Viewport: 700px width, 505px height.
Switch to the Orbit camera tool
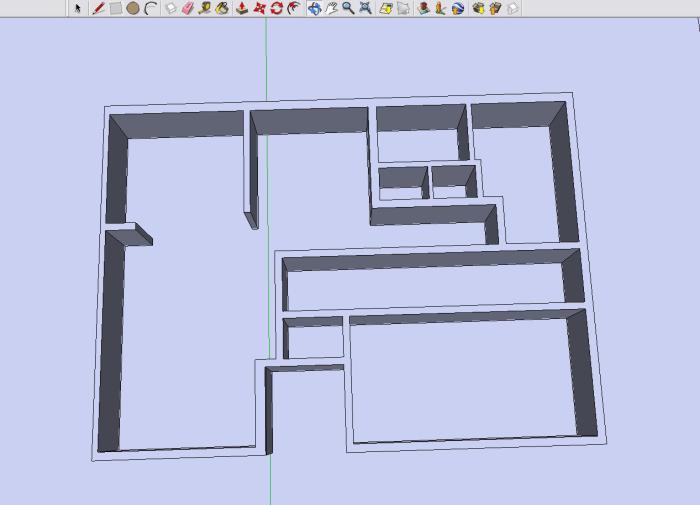pos(314,8)
